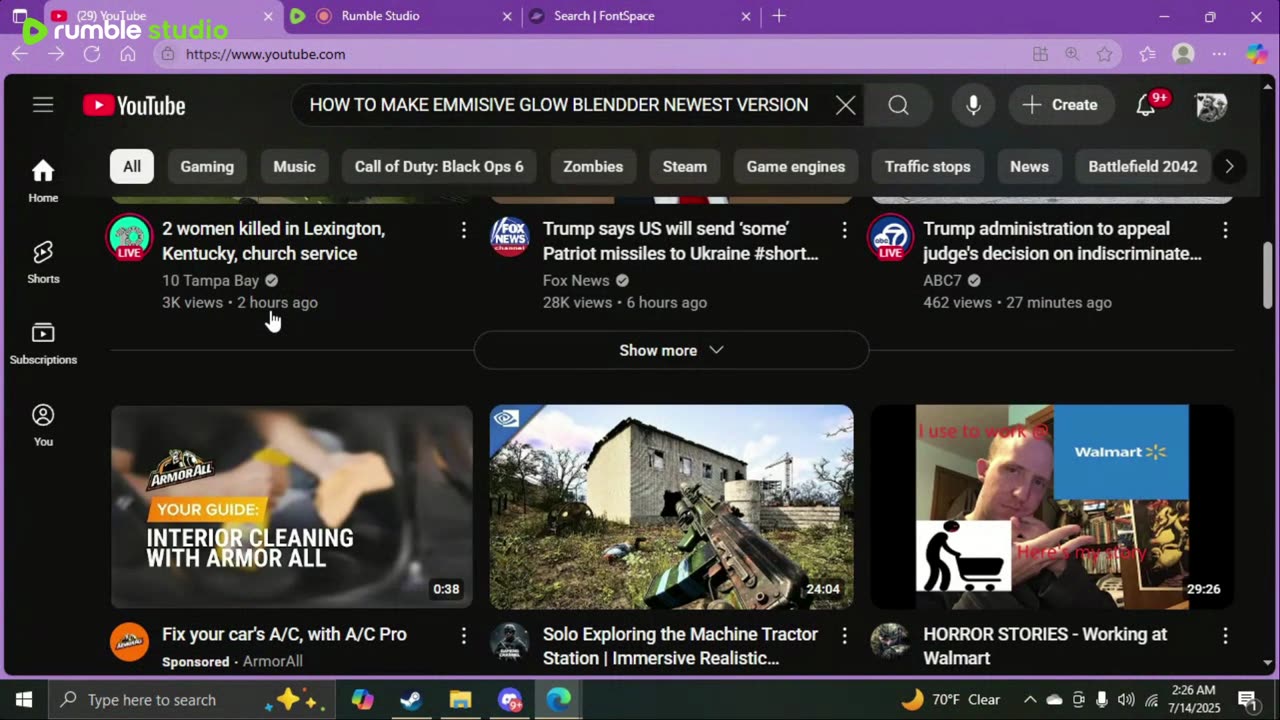
Task: Click the YouTube logo
Action: 134,105
